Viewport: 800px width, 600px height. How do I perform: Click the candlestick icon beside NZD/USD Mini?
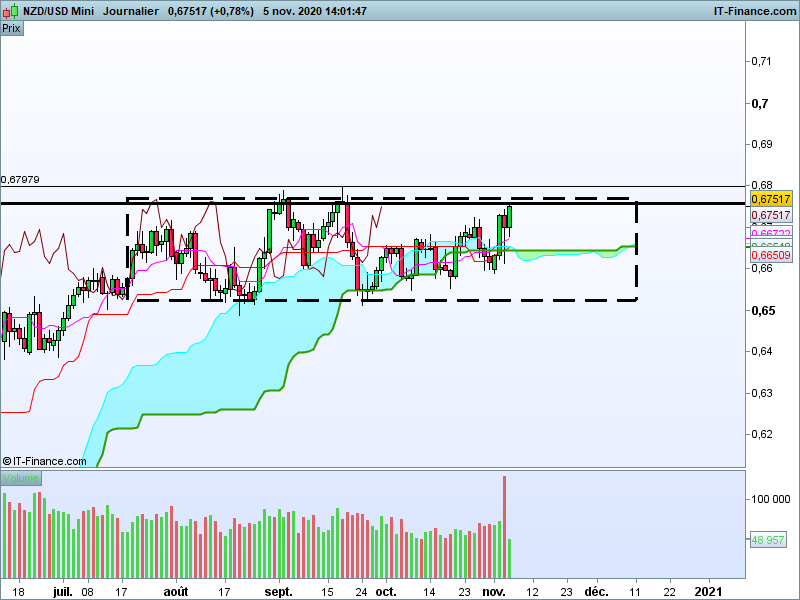coord(10,10)
